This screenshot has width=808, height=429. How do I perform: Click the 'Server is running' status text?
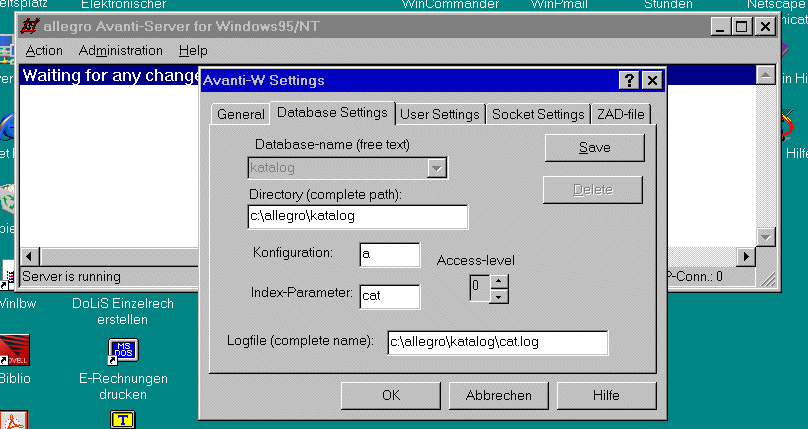coord(72,277)
